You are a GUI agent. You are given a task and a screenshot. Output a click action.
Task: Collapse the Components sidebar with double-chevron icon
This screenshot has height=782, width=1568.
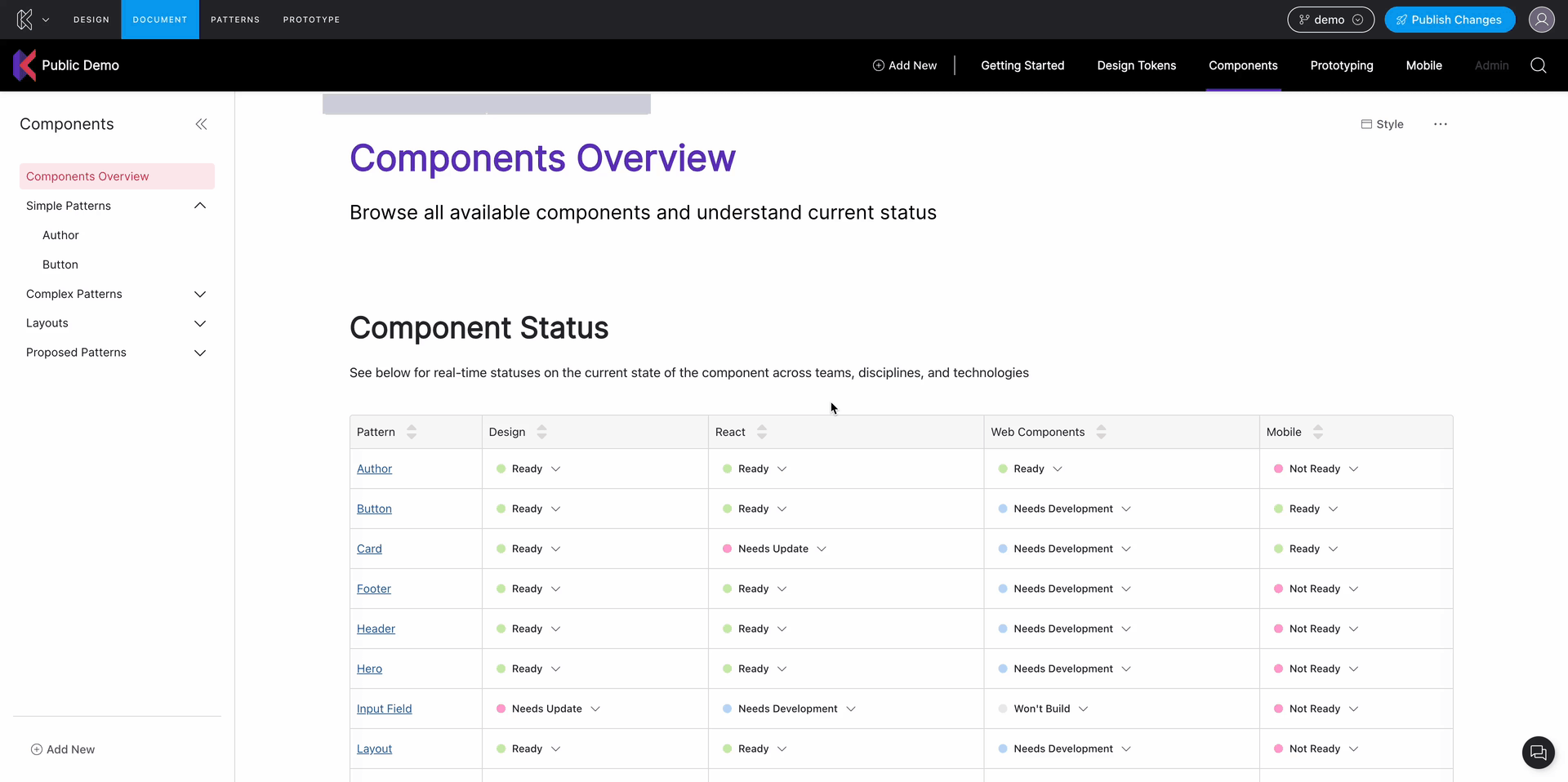[201, 124]
